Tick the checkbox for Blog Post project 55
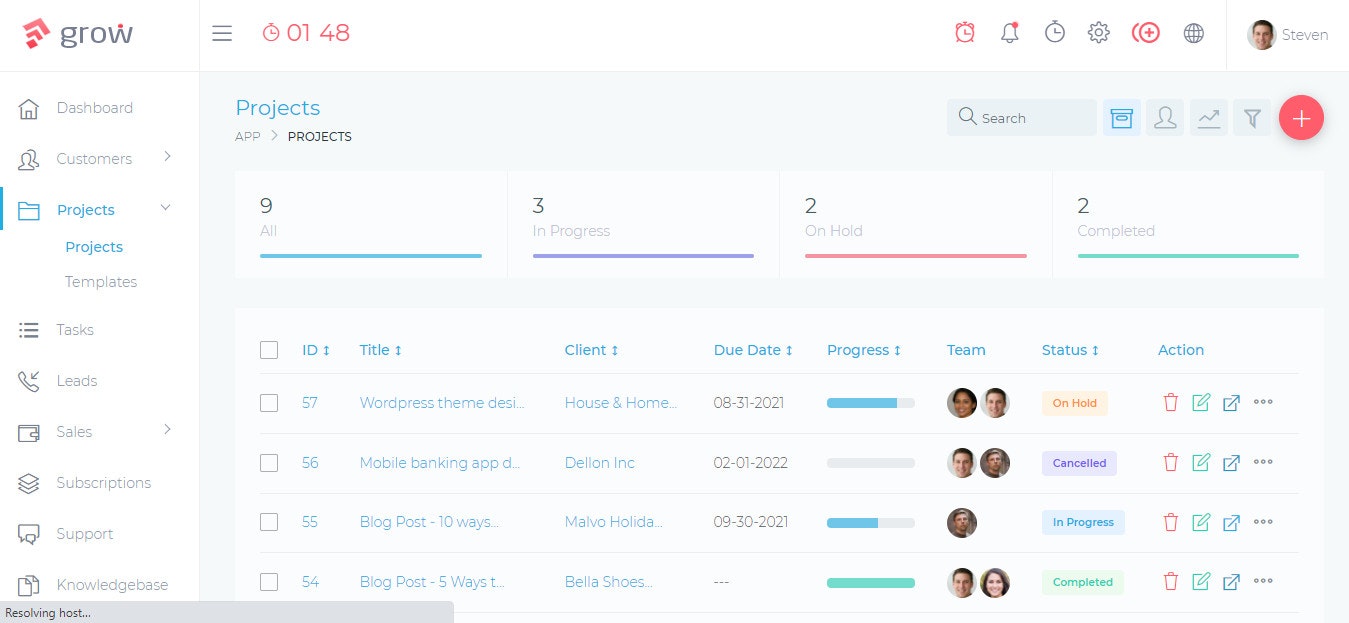1349x623 pixels. pyautogui.click(x=269, y=522)
